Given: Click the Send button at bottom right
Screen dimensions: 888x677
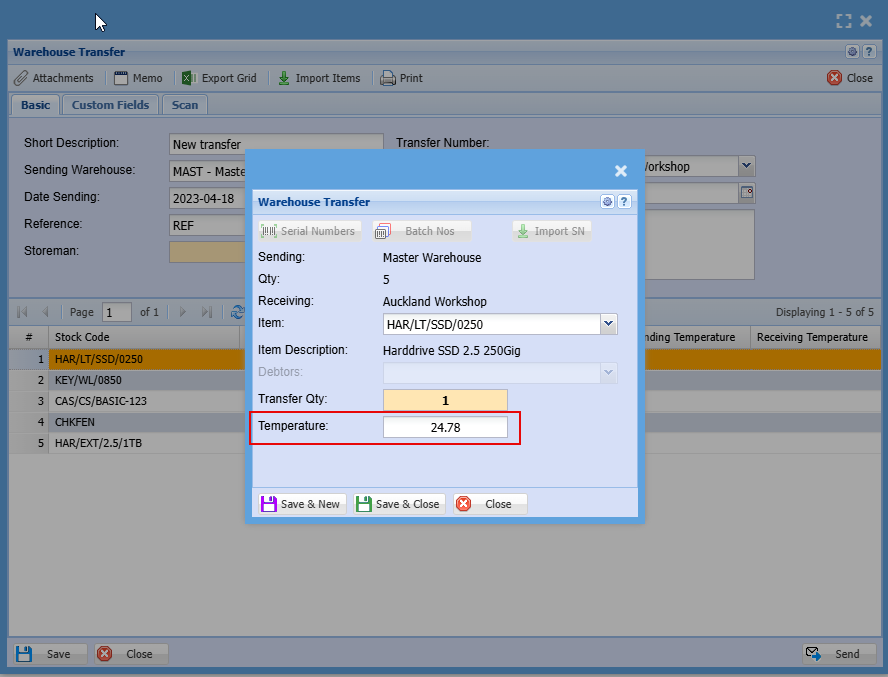Looking at the screenshot, I should [x=836, y=654].
